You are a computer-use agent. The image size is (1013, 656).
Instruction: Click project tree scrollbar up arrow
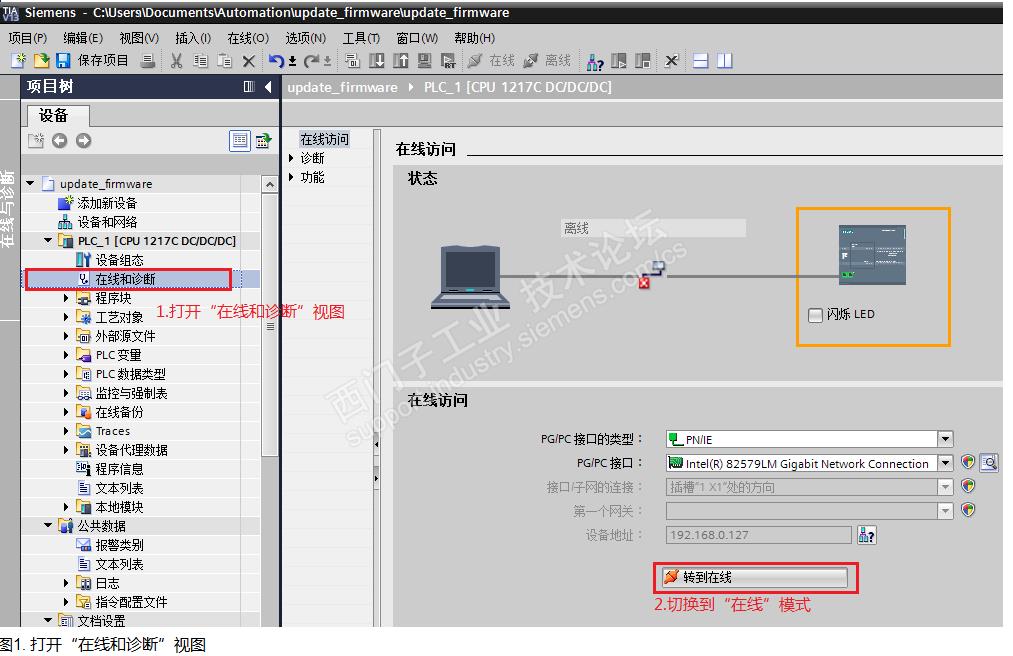point(270,184)
